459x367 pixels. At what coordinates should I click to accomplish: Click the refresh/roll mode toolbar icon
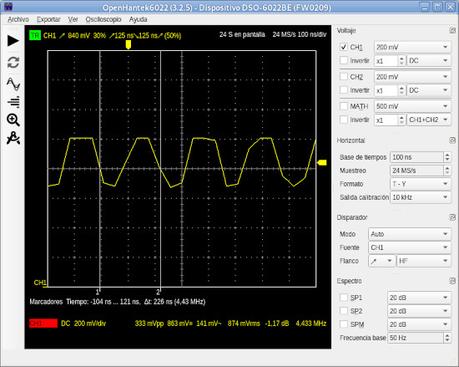(13, 62)
